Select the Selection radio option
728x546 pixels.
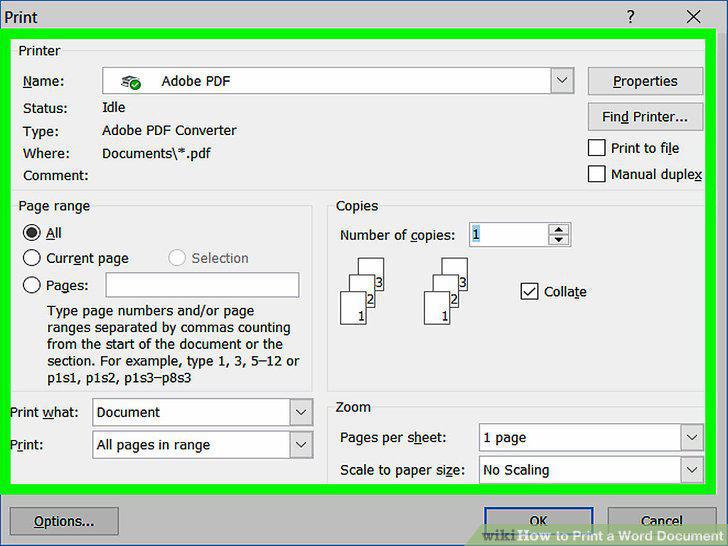pos(177,258)
